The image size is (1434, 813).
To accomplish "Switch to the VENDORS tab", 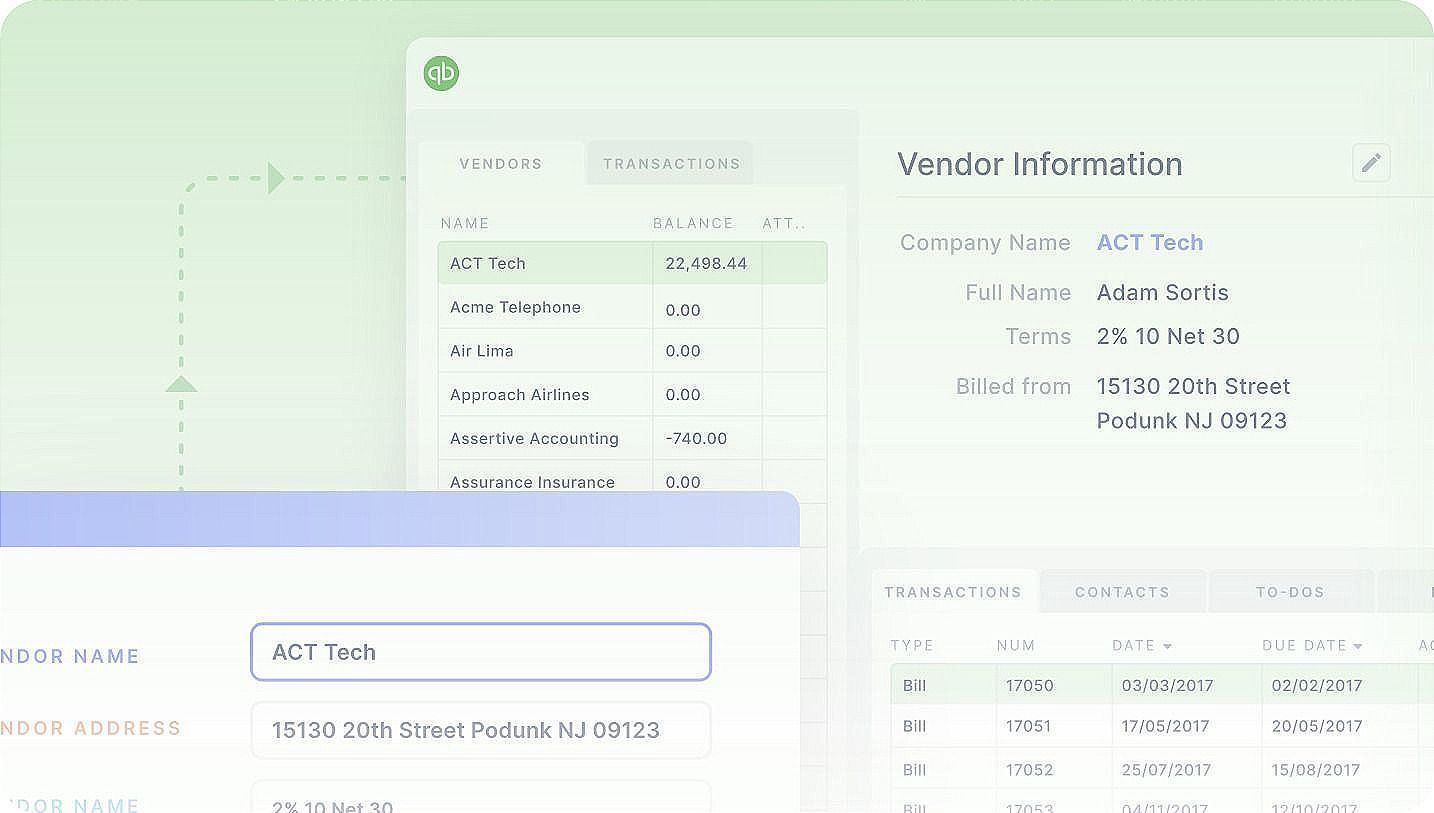I will [500, 163].
